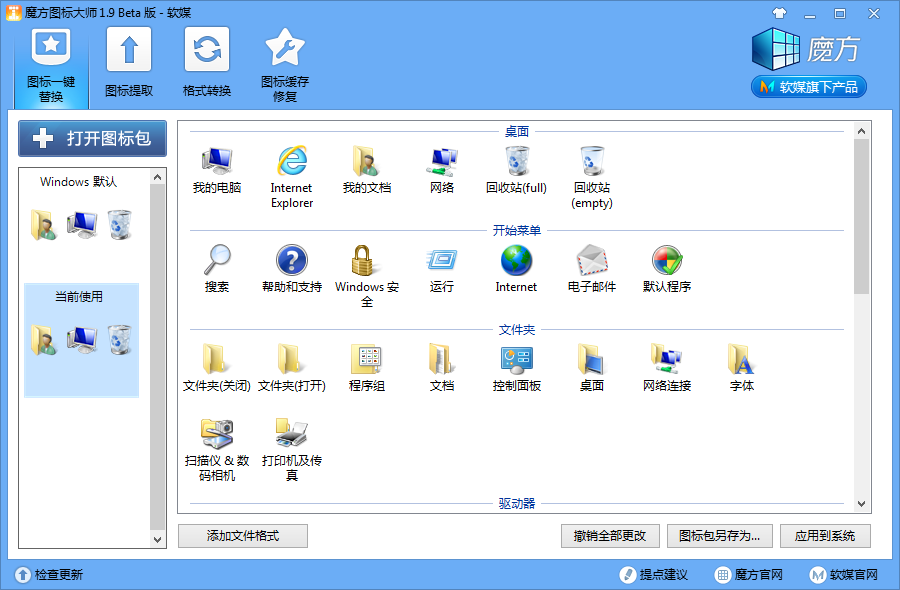Select the Windows 安全 padlock icon
900x590 pixels.
point(367,276)
